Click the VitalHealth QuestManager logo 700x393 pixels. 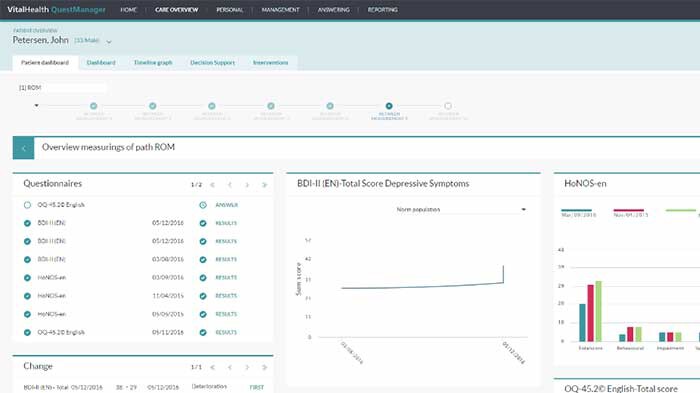tap(56, 9)
